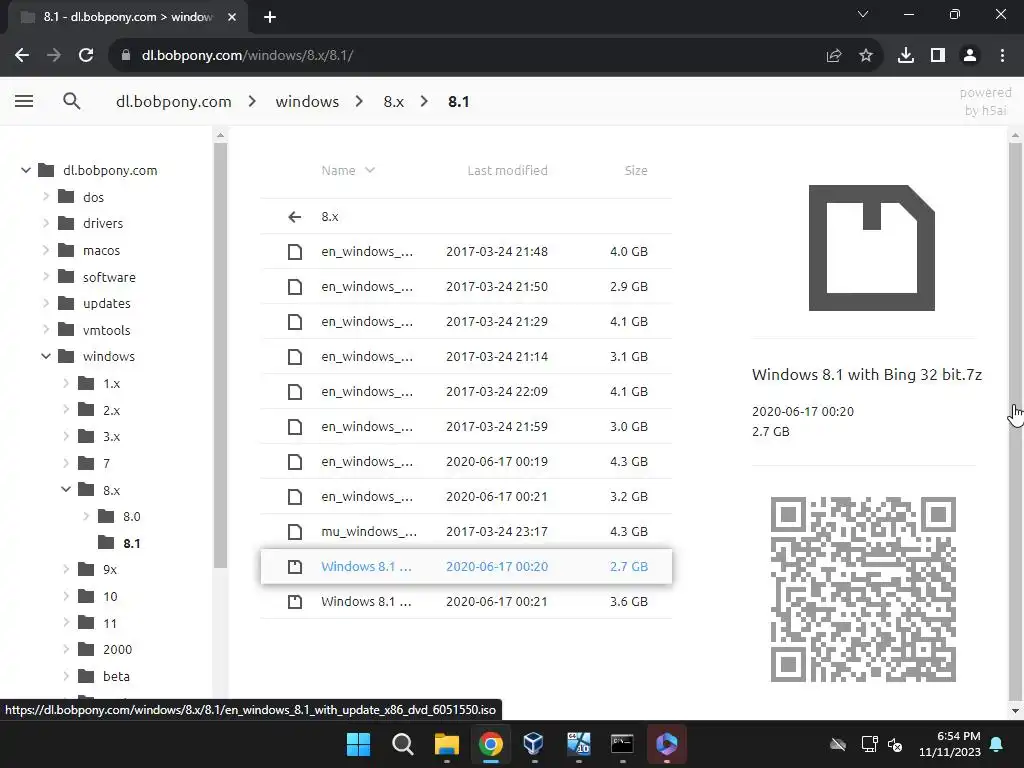Expand the software folder chevron
1024x768 pixels.
[x=46, y=277]
